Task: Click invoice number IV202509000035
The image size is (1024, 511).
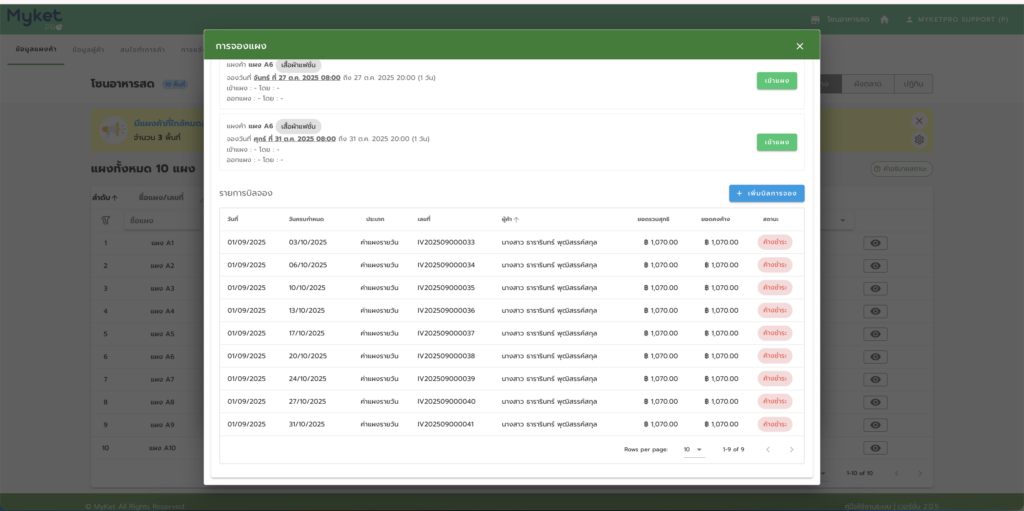Action: point(446,288)
